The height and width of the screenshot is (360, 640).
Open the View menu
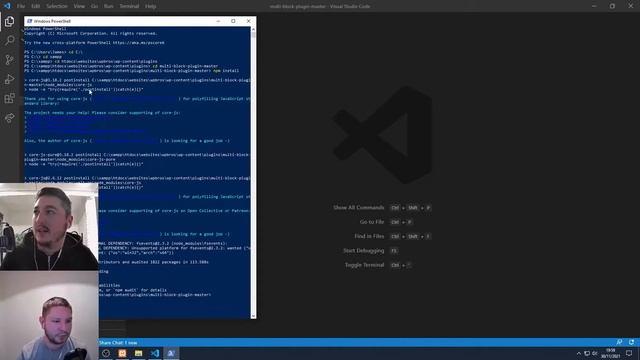(x=79, y=6)
